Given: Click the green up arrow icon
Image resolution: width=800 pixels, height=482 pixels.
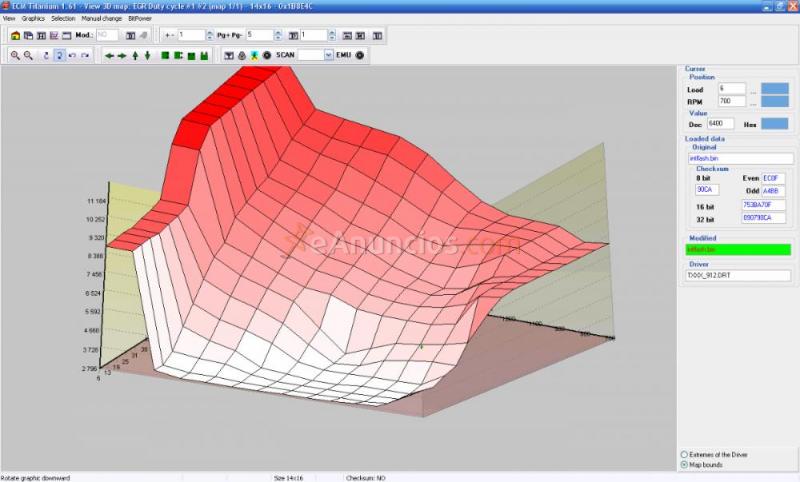Looking at the screenshot, I should (135, 55).
